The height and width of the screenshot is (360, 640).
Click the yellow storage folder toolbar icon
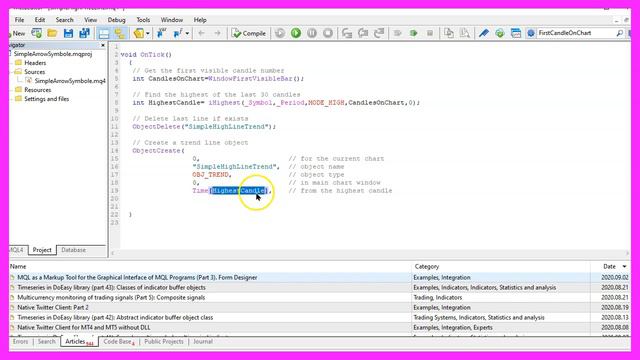click(138, 33)
